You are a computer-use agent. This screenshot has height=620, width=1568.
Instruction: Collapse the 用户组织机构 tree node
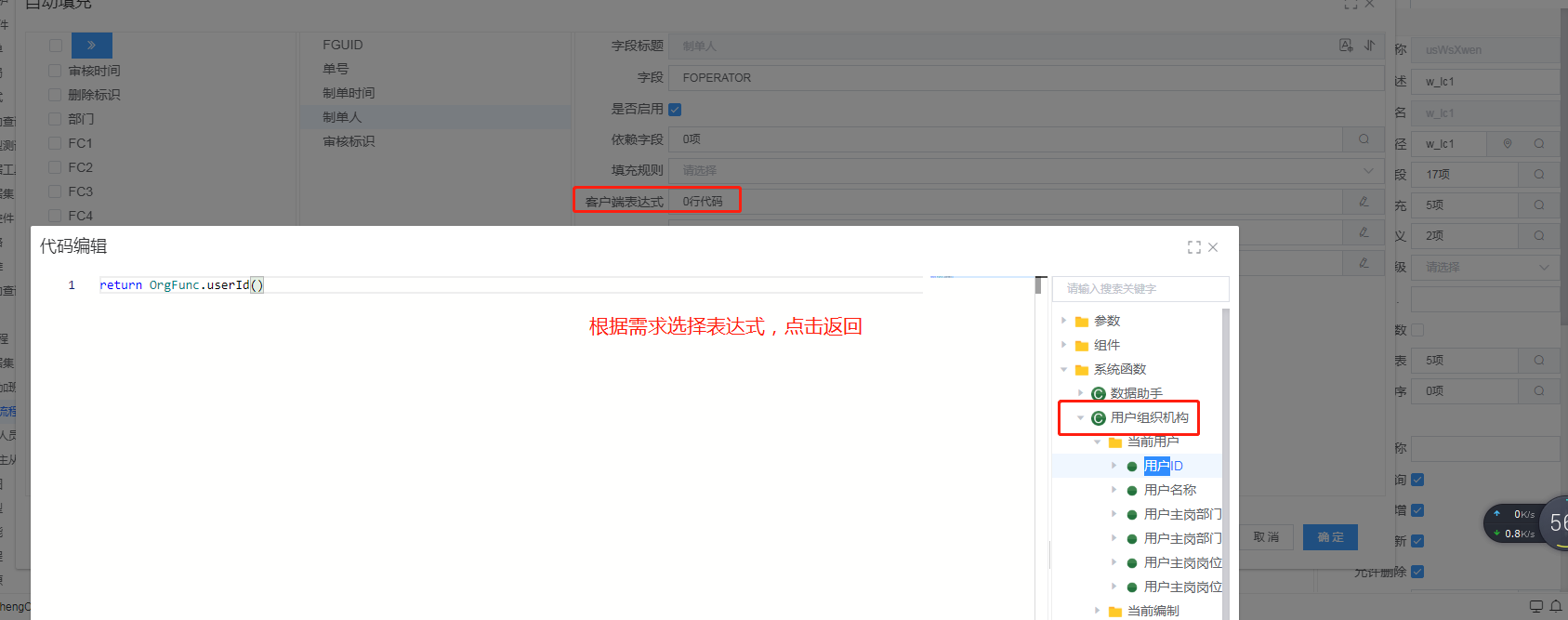1080,418
